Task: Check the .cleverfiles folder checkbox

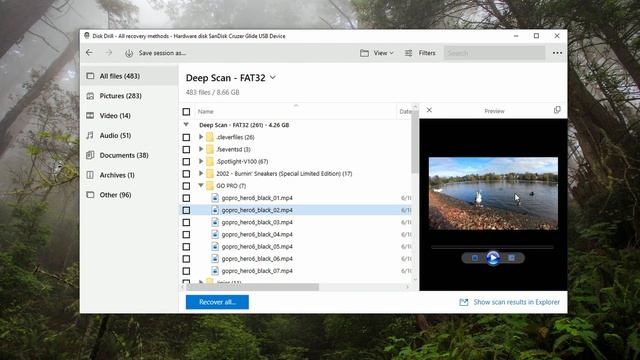Action: pyautogui.click(x=187, y=137)
